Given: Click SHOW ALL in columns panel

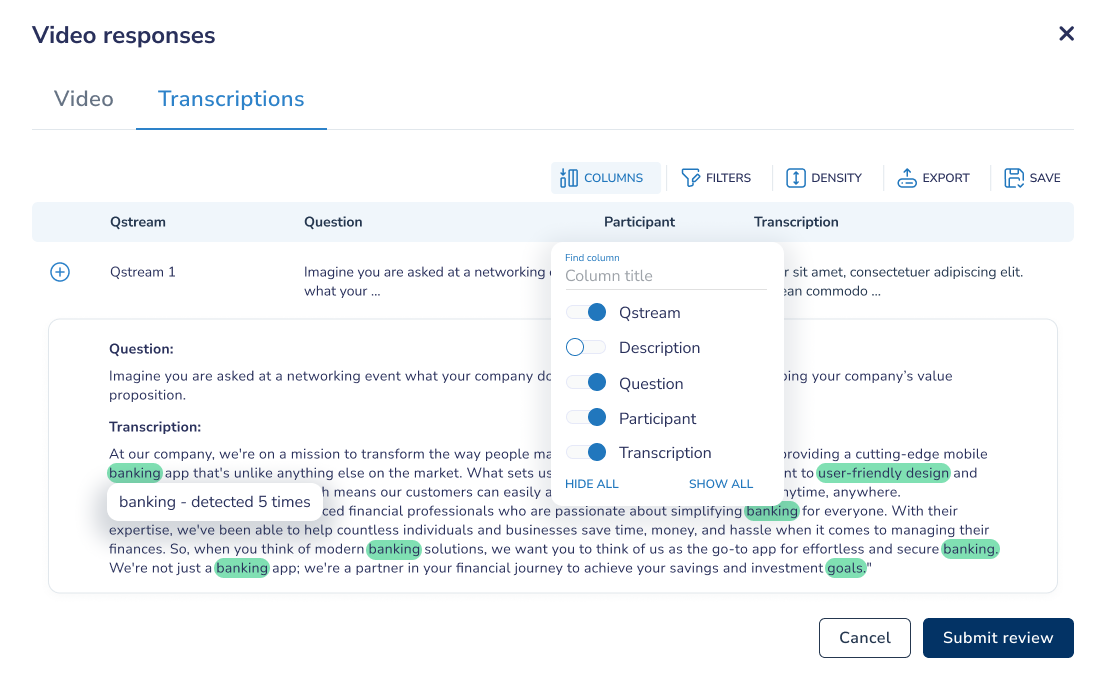Looking at the screenshot, I should pos(721,484).
